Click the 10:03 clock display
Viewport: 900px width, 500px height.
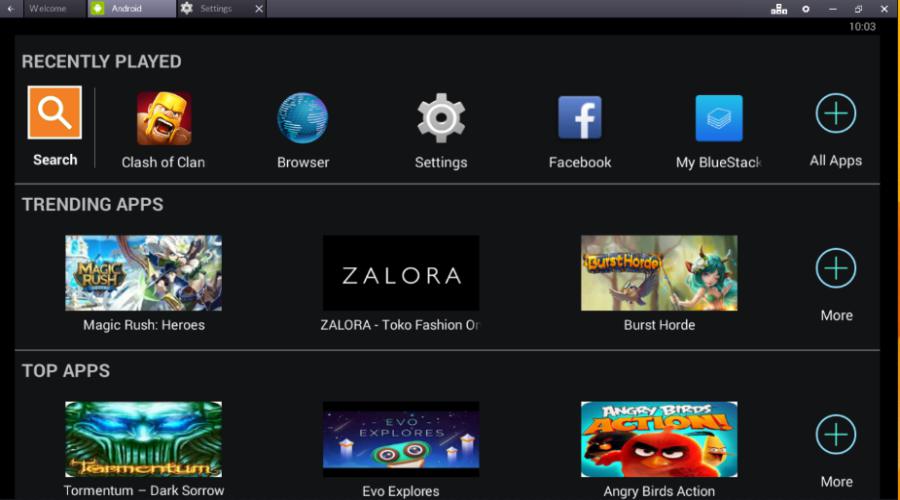[x=862, y=26]
